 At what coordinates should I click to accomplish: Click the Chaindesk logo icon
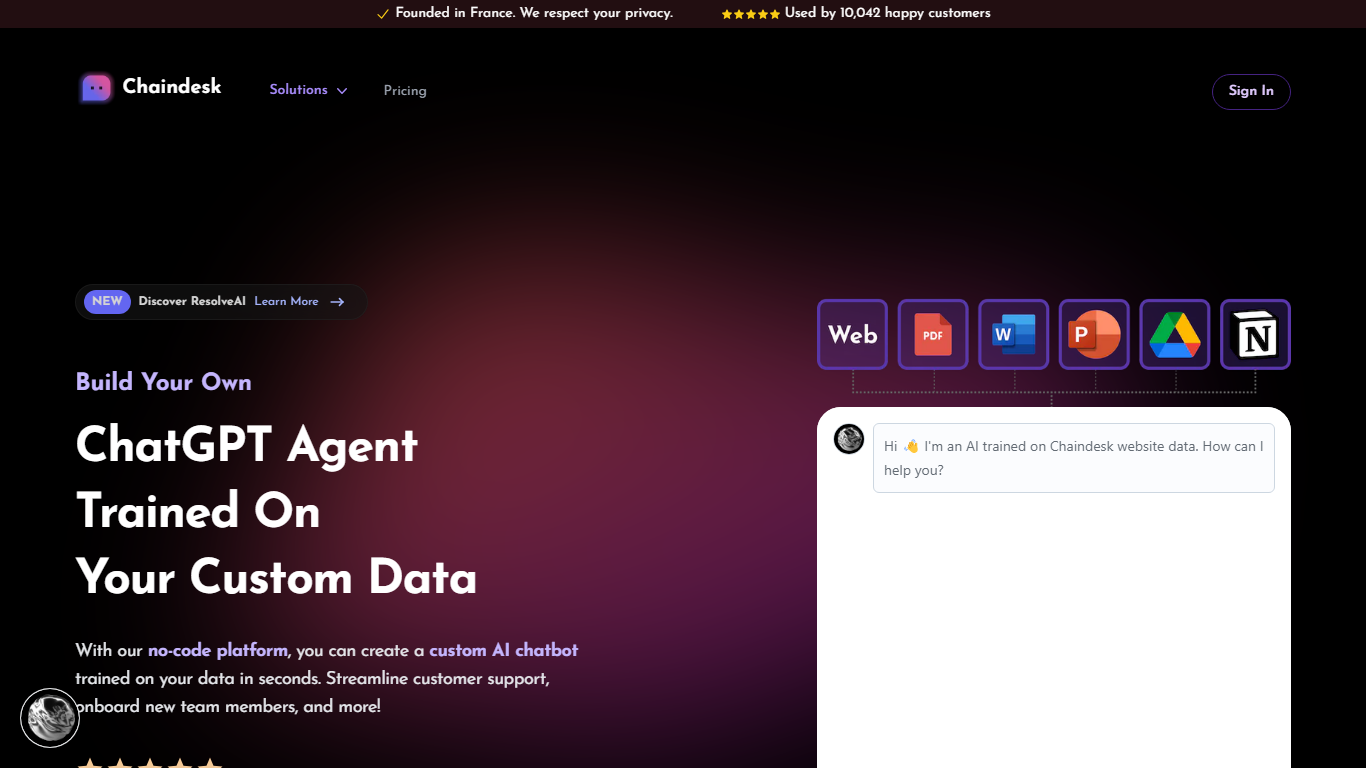point(97,88)
